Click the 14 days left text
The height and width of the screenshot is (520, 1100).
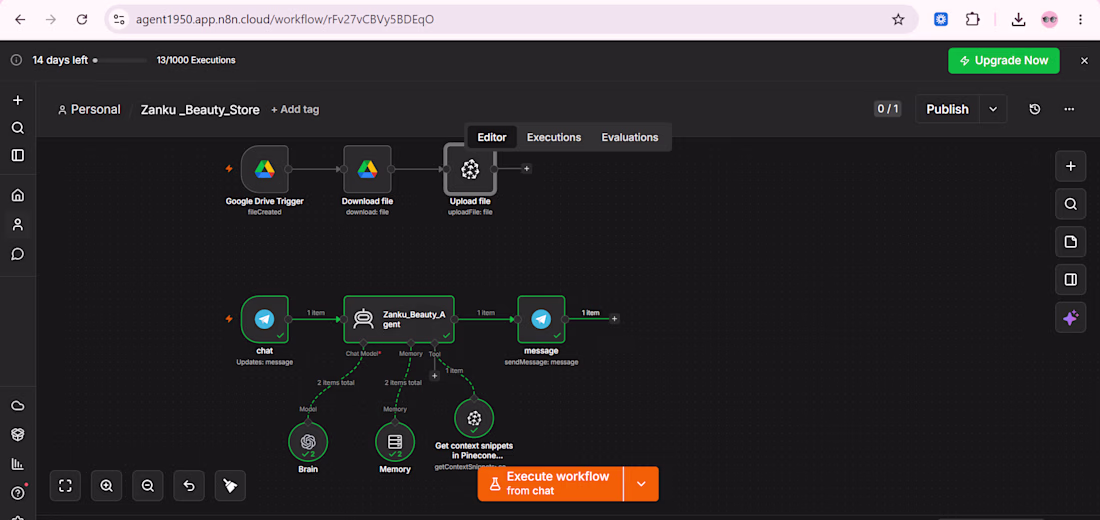60,60
